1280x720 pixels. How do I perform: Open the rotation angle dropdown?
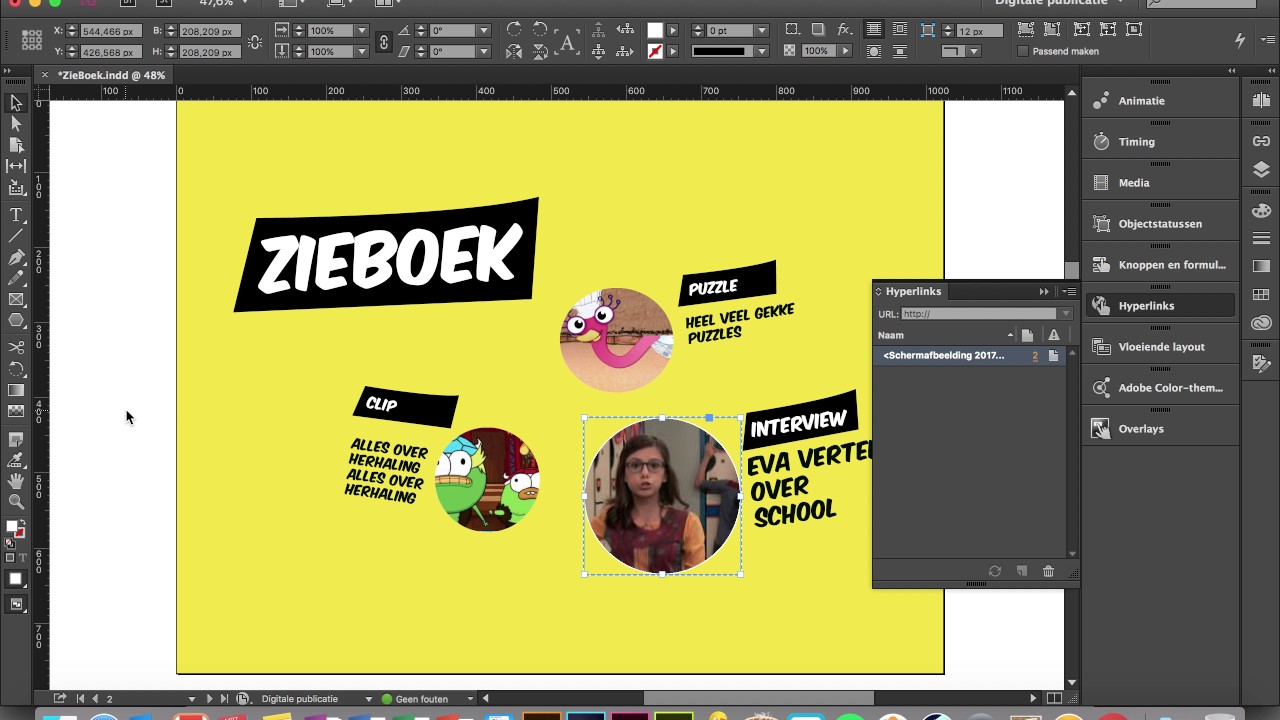click(x=482, y=31)
